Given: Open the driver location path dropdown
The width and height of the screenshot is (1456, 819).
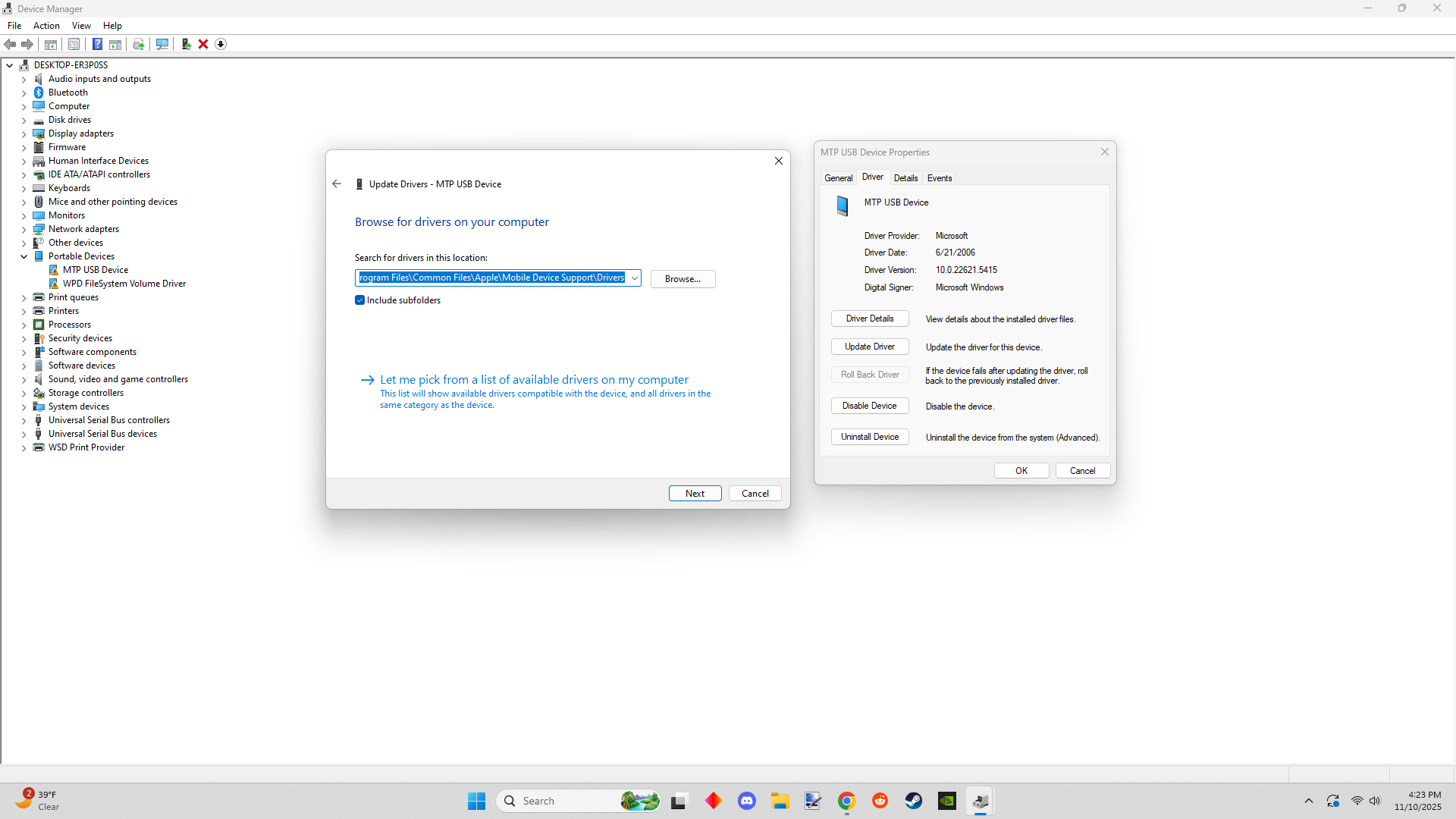Looking at the screenshot, I should pyautogui.click(x=634, y=278).
